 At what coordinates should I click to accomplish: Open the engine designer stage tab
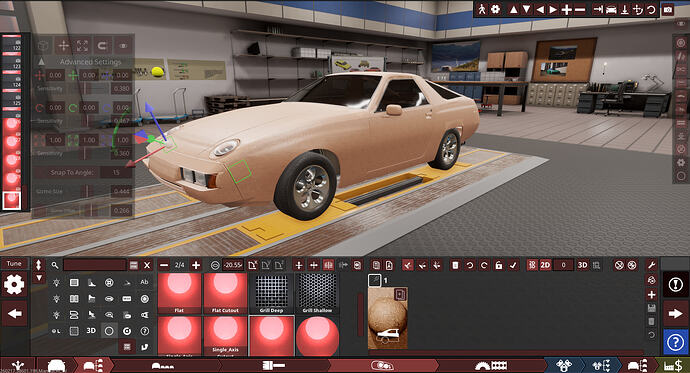564,365
